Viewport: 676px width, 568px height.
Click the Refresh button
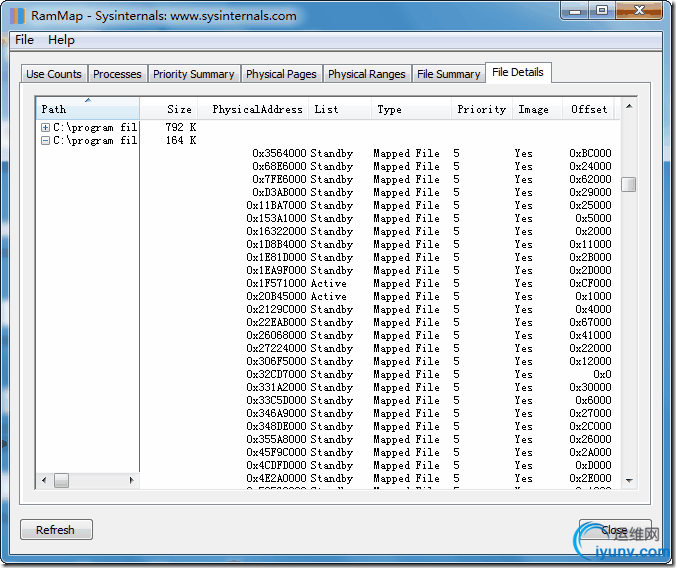click(x=56, y=530)
